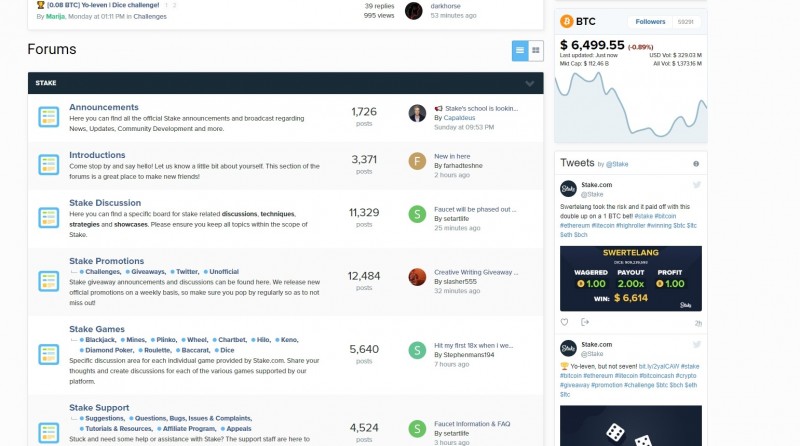800x446 pixels.
Task: Open the Twitter subforum link
Action: tap(187, 272)
